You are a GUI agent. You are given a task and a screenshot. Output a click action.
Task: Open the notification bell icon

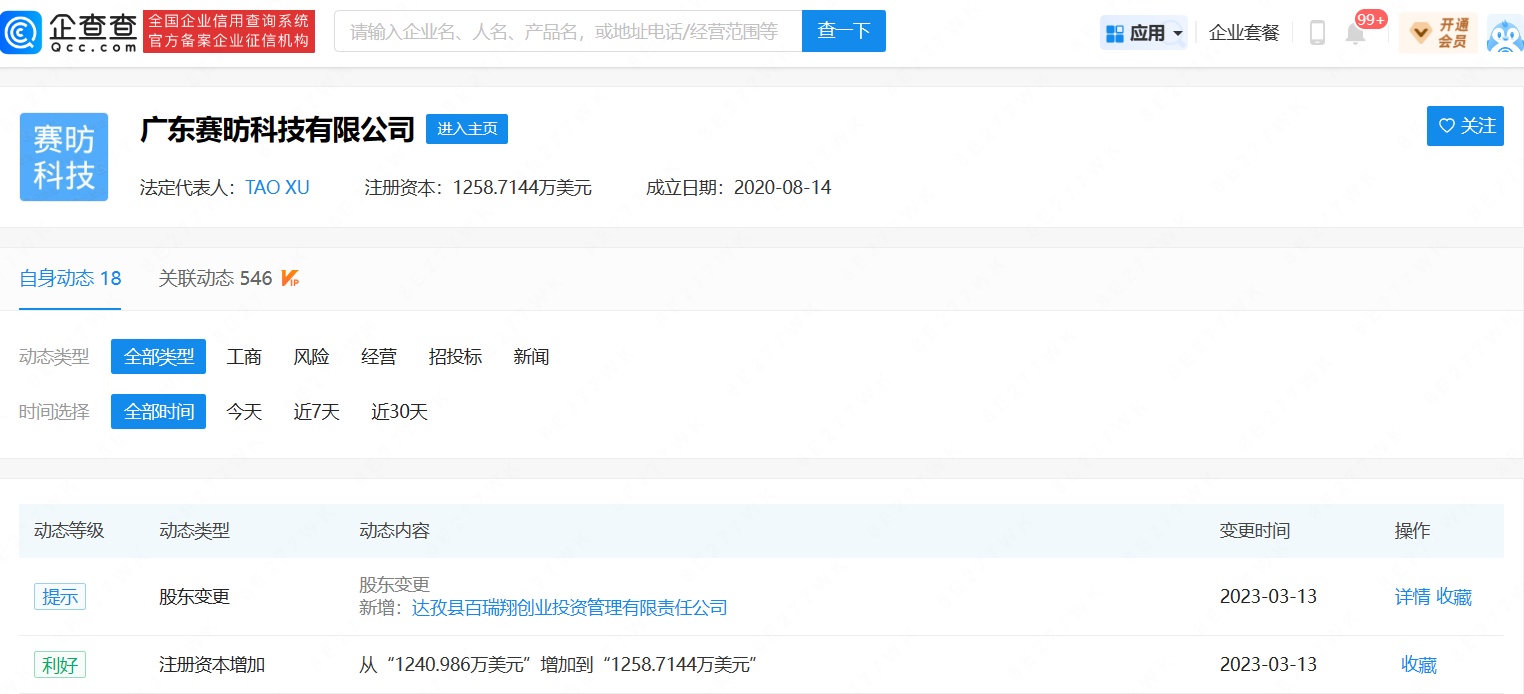(1355, 34)
